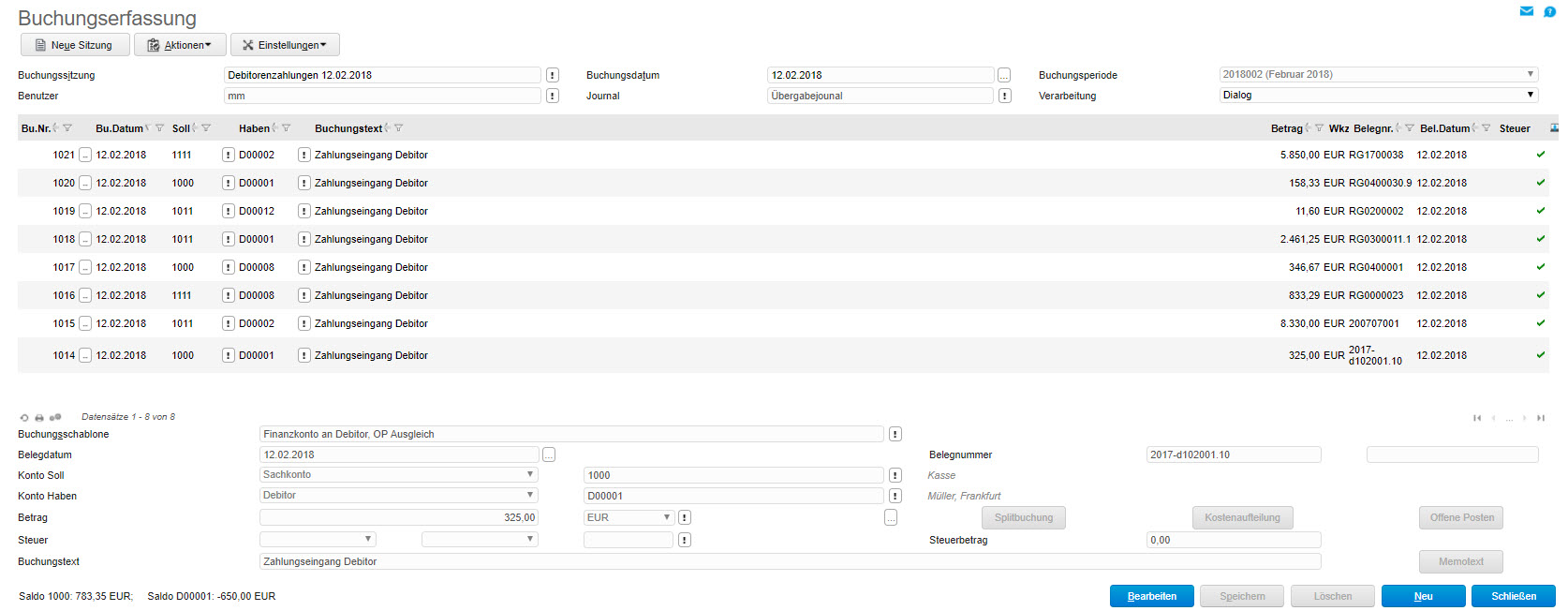Click the Neu button

coord(1424,596)
